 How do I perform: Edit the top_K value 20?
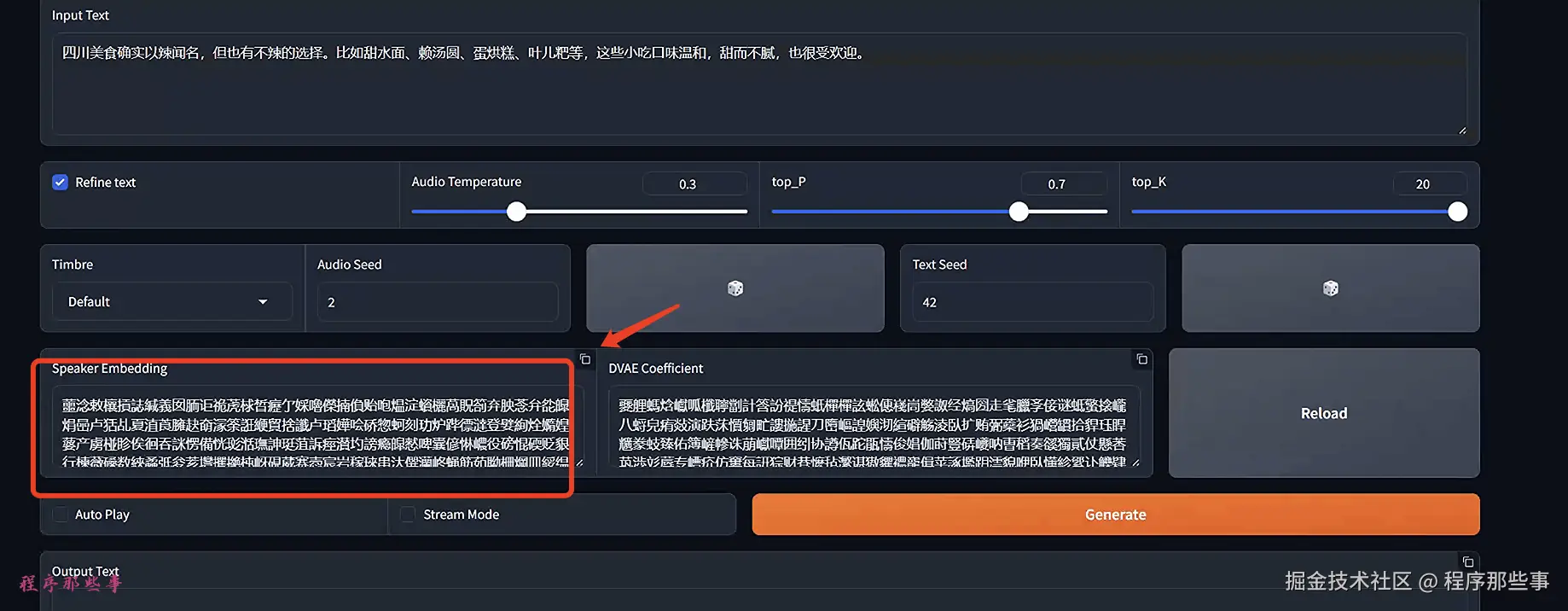pos(1430,183)
